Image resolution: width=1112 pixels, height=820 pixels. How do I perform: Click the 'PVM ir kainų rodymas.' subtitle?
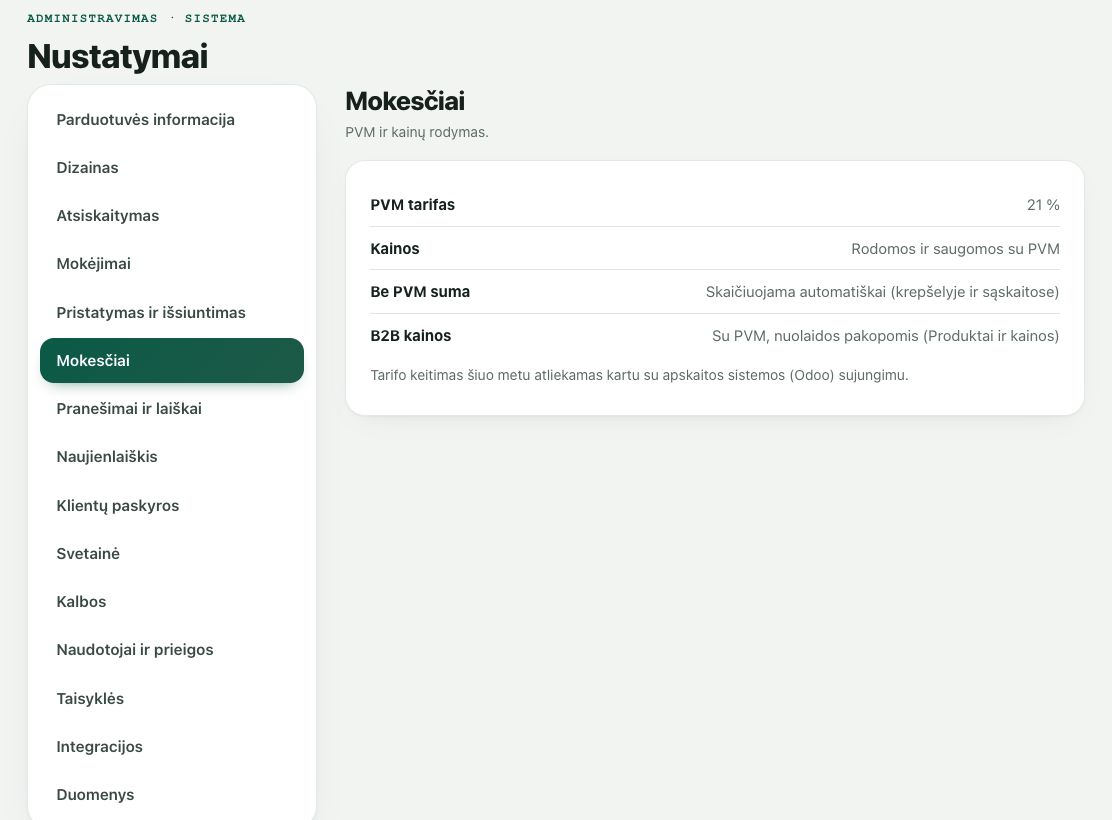coord(417,133)
